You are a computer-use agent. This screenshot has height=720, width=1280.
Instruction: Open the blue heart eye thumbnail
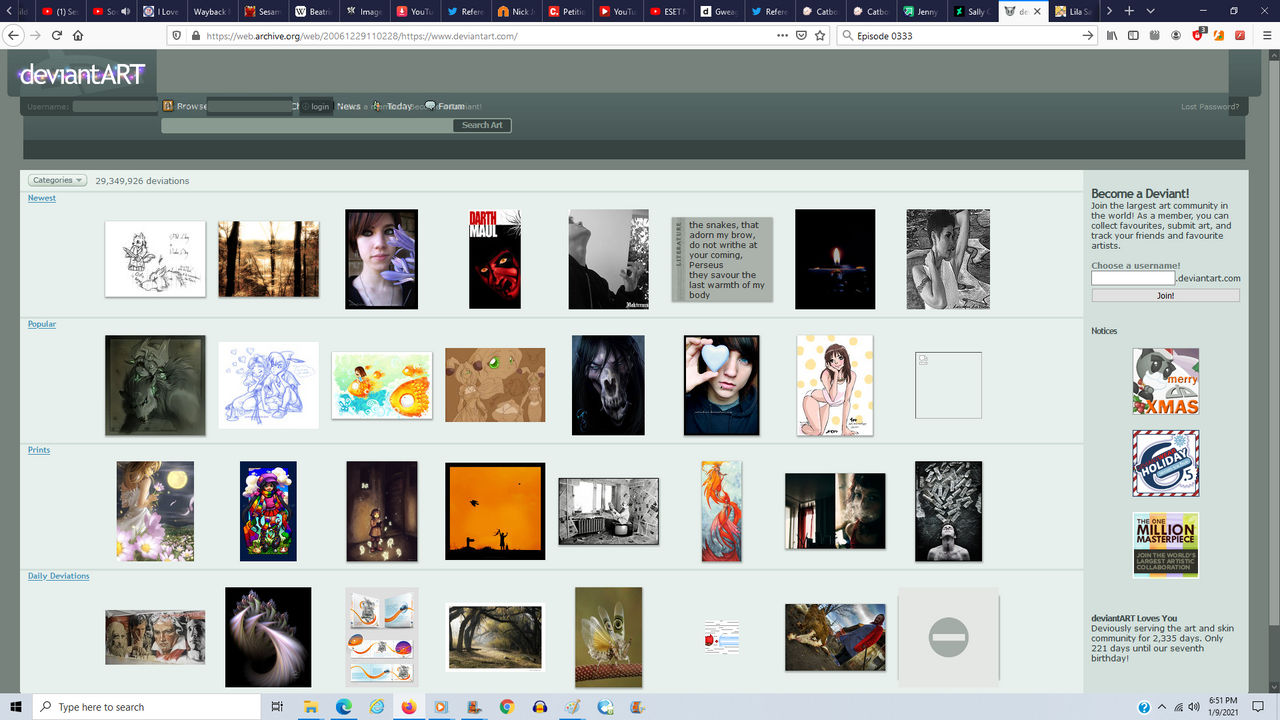(722, 385)
